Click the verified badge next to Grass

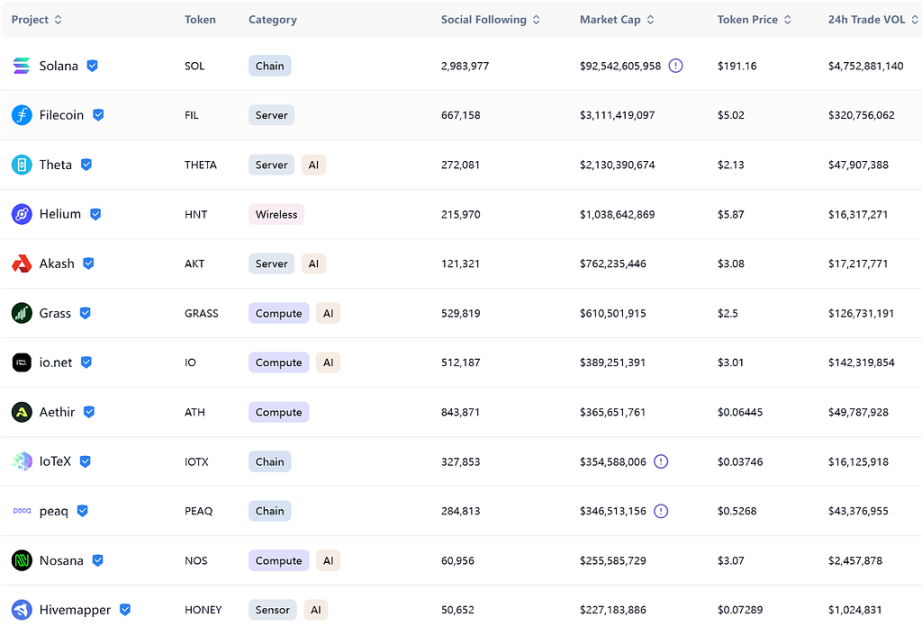pyautogui.click(x=85, y=313)
